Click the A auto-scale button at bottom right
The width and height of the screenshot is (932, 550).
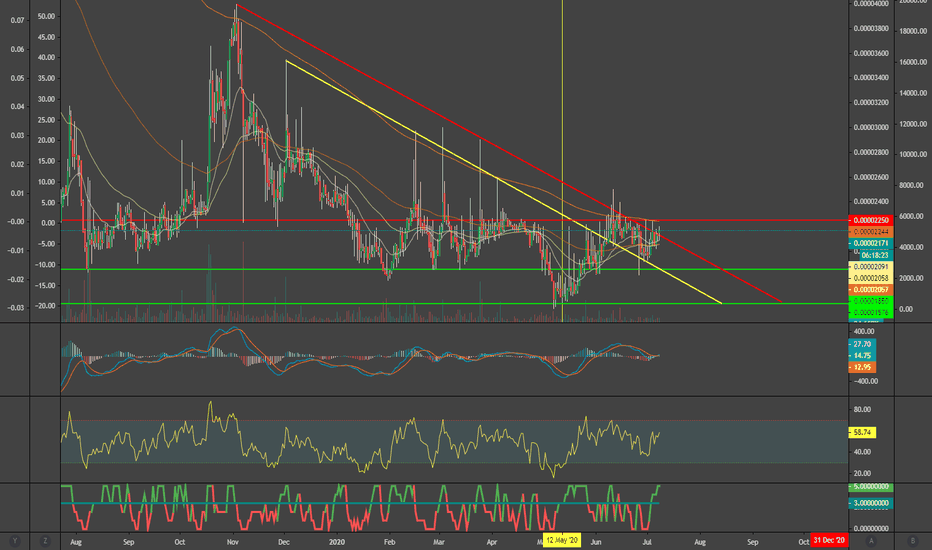coord(871,540)
